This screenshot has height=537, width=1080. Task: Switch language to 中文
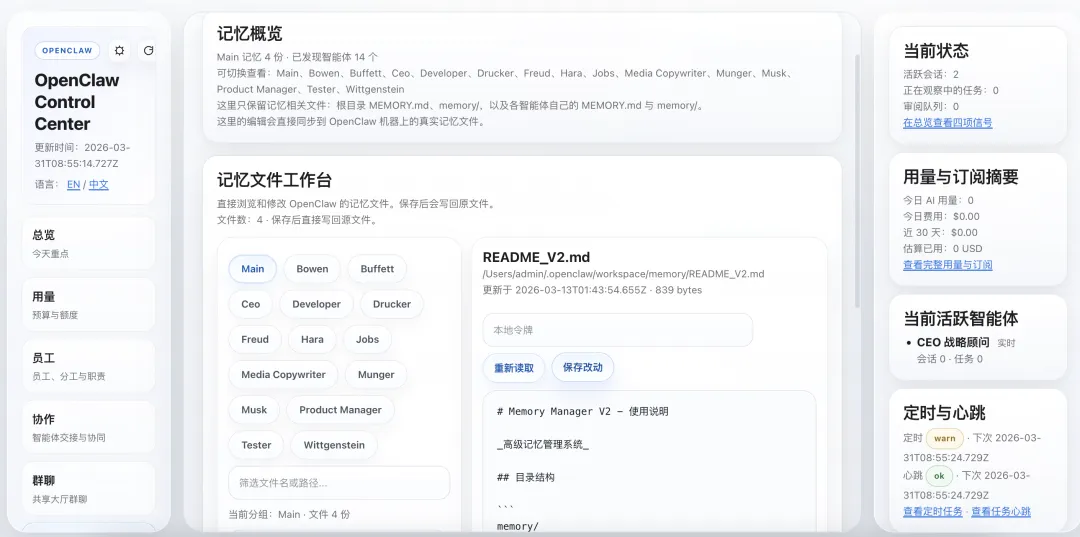coord(98,185)
